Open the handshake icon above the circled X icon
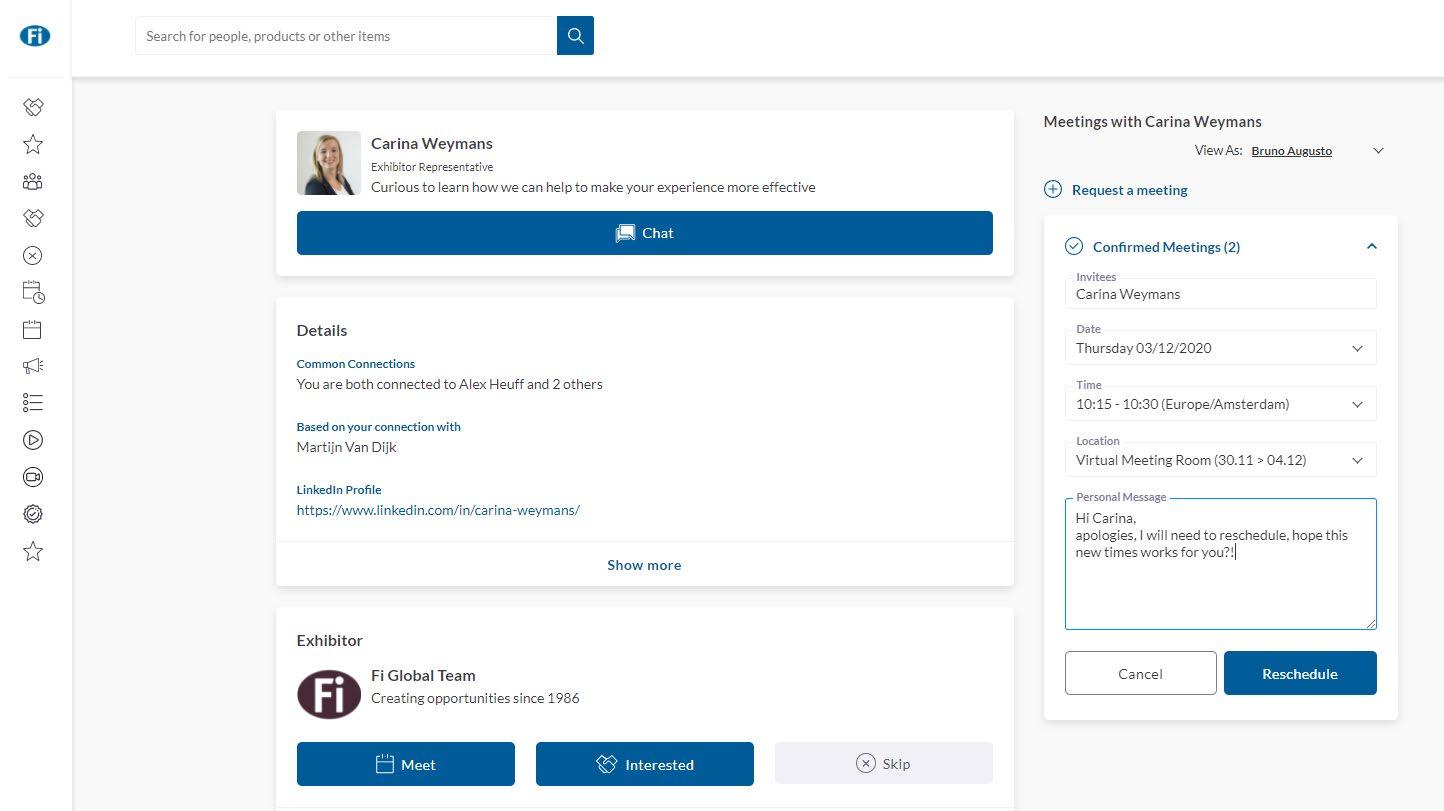This screenshot has height=811, width=1444. tap(33, 218)
